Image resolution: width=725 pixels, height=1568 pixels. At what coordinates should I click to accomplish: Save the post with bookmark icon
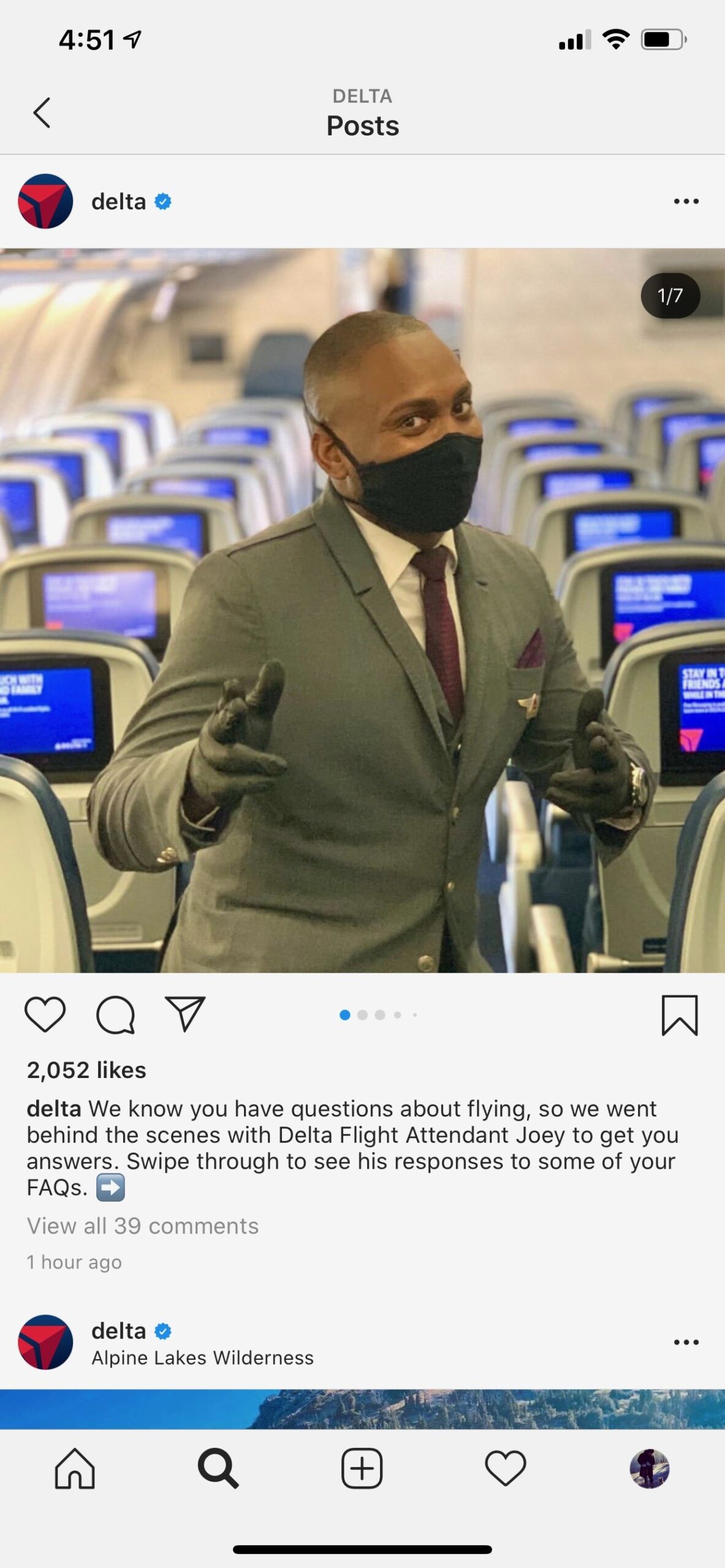pyautogui.click(x=680, y=1016)
